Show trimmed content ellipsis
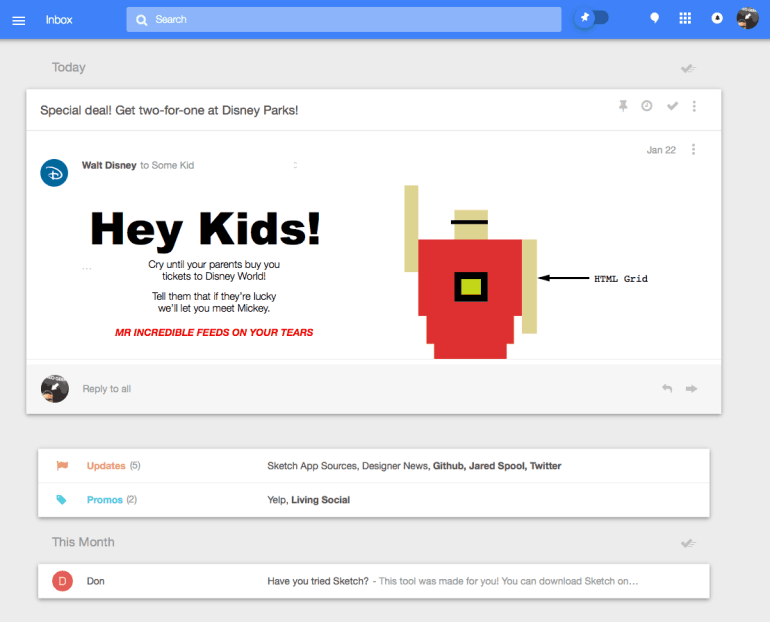Image resolution: width=770 pixels, height=622 pixels. pos(86,268)
